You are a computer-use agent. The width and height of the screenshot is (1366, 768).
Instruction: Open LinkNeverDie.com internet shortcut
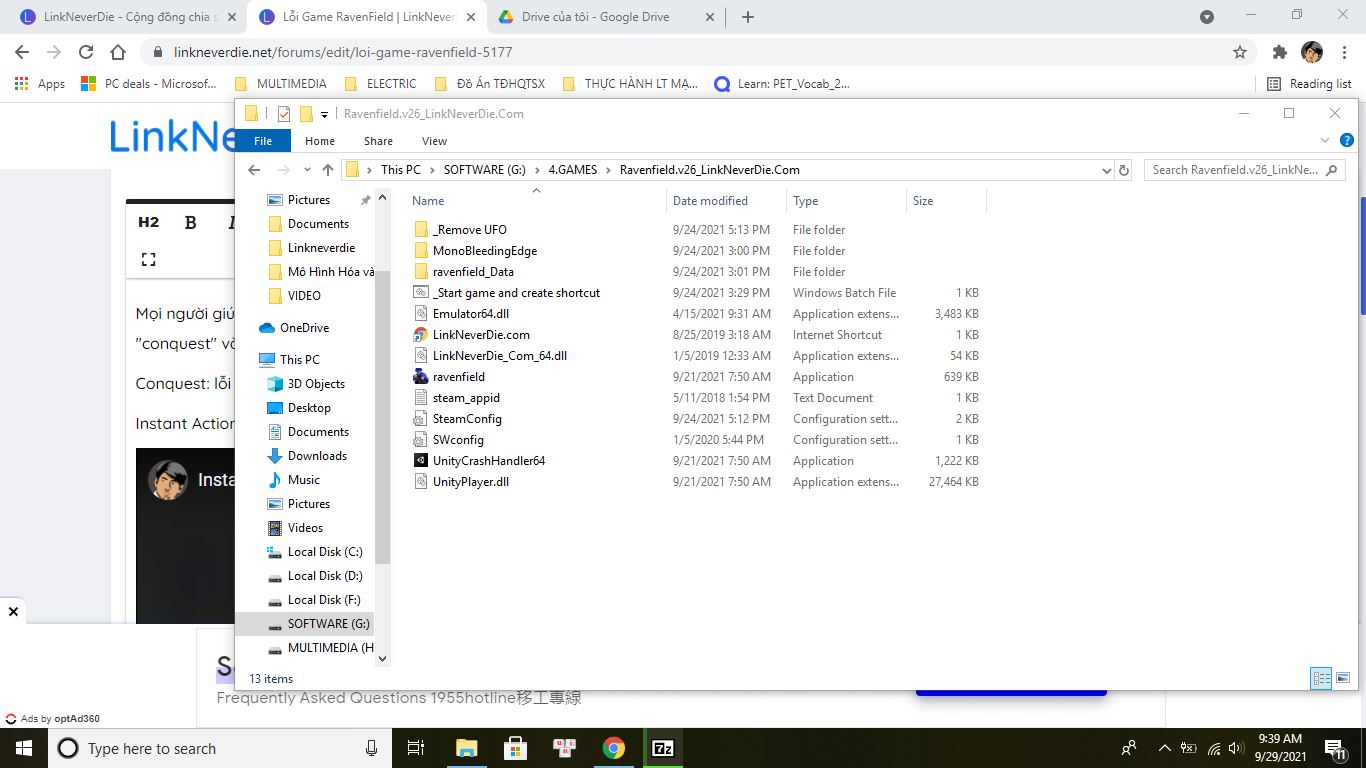point(480,335)
